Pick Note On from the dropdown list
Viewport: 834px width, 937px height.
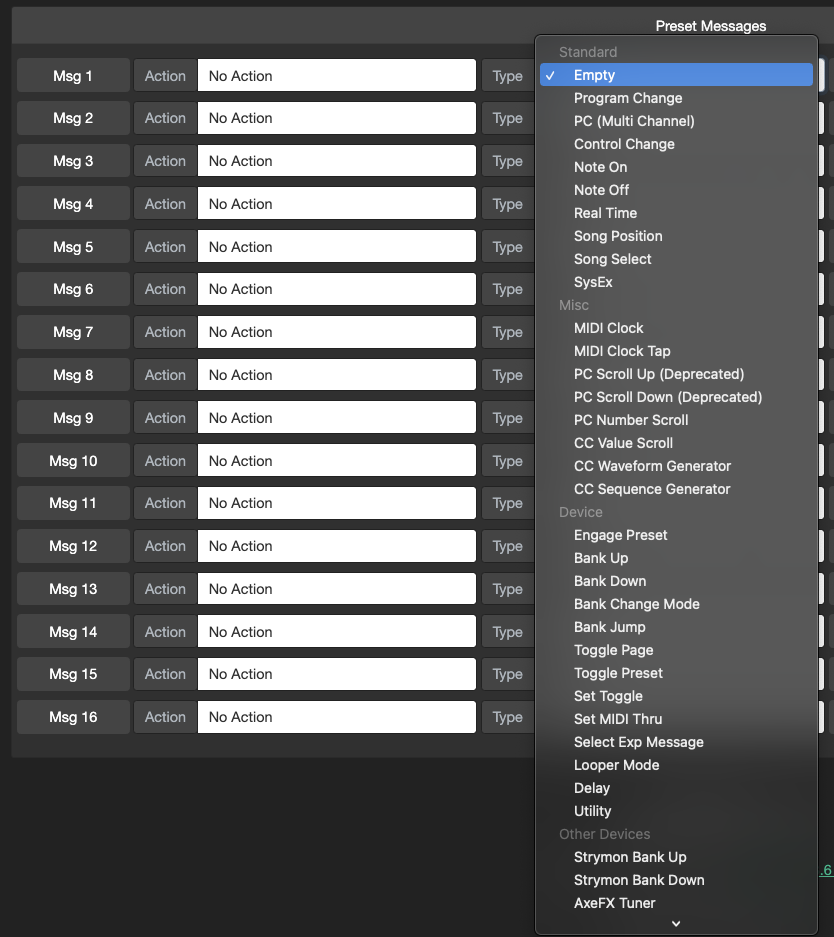(600, 167)
